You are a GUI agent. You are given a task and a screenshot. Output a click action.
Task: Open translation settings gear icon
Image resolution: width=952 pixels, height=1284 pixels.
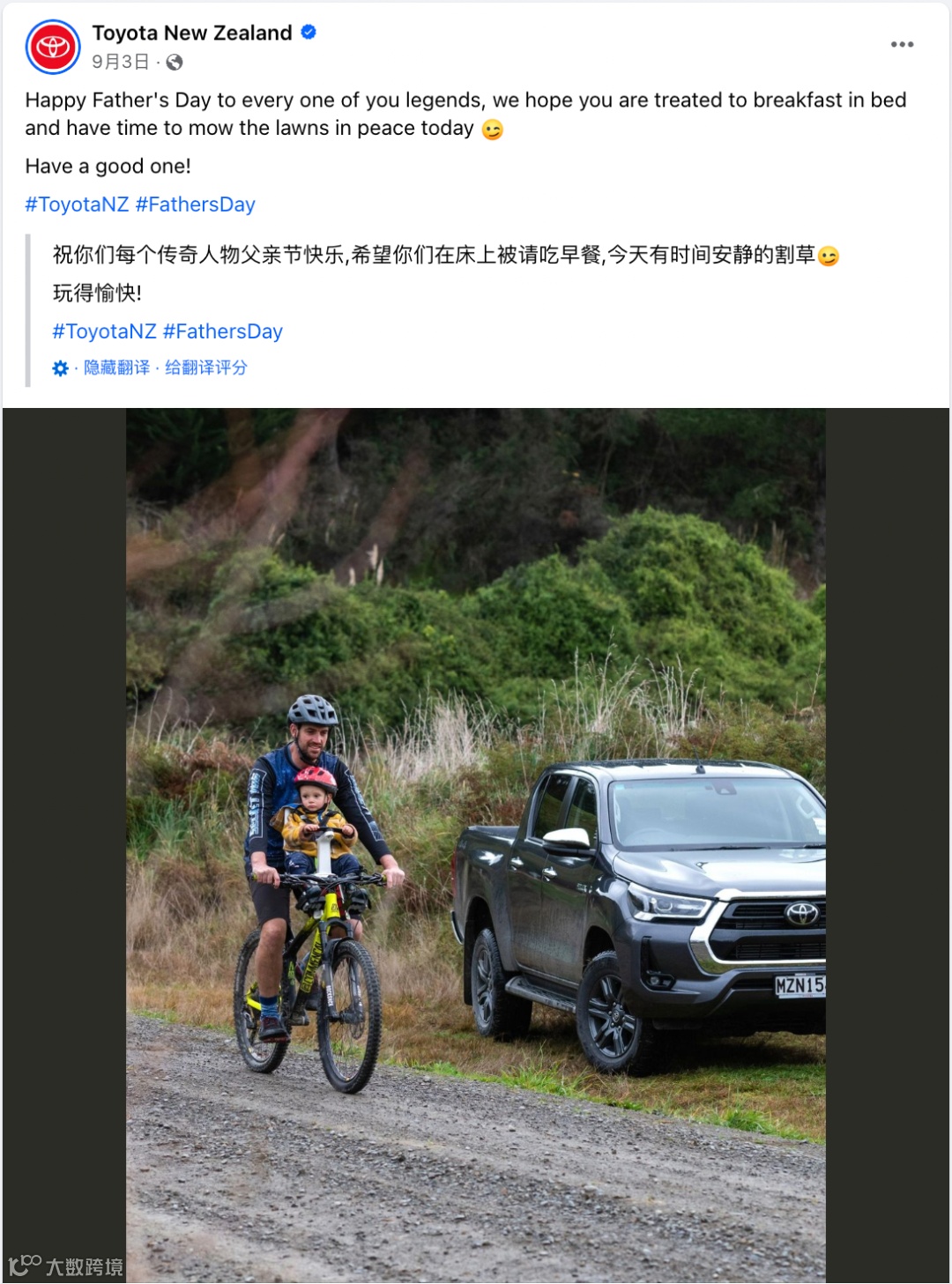pyautogui.click(x=60, y=368)
